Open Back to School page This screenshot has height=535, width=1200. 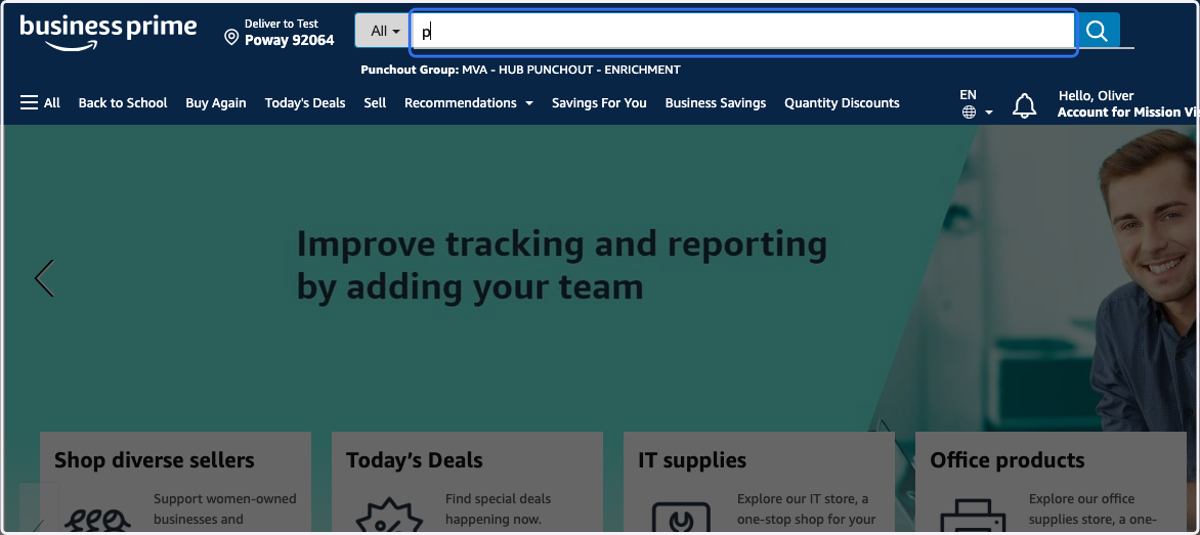pyautogui.click(x=123, y=103)
